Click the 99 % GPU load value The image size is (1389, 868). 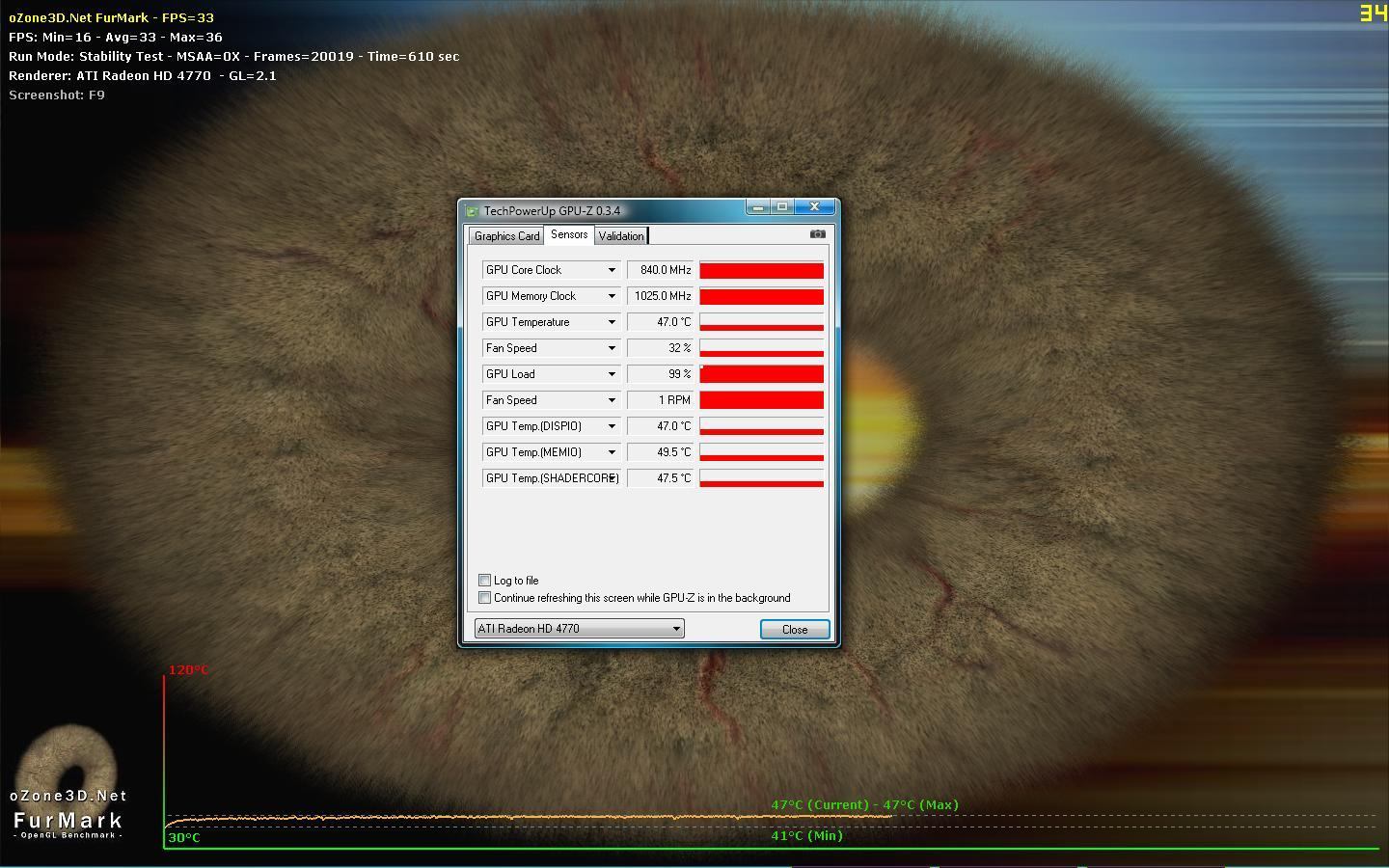coord(661,374)
